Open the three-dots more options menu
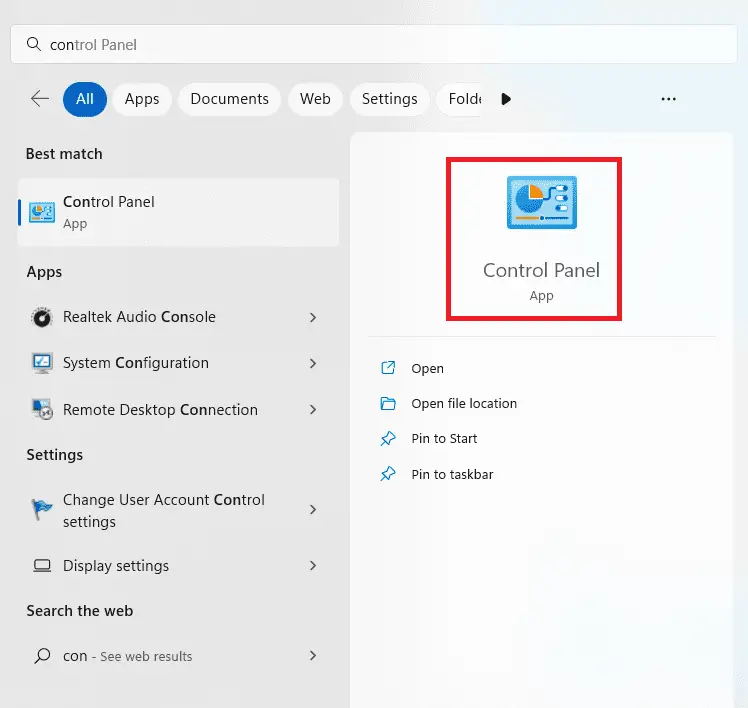 click(x=668, y=99)
